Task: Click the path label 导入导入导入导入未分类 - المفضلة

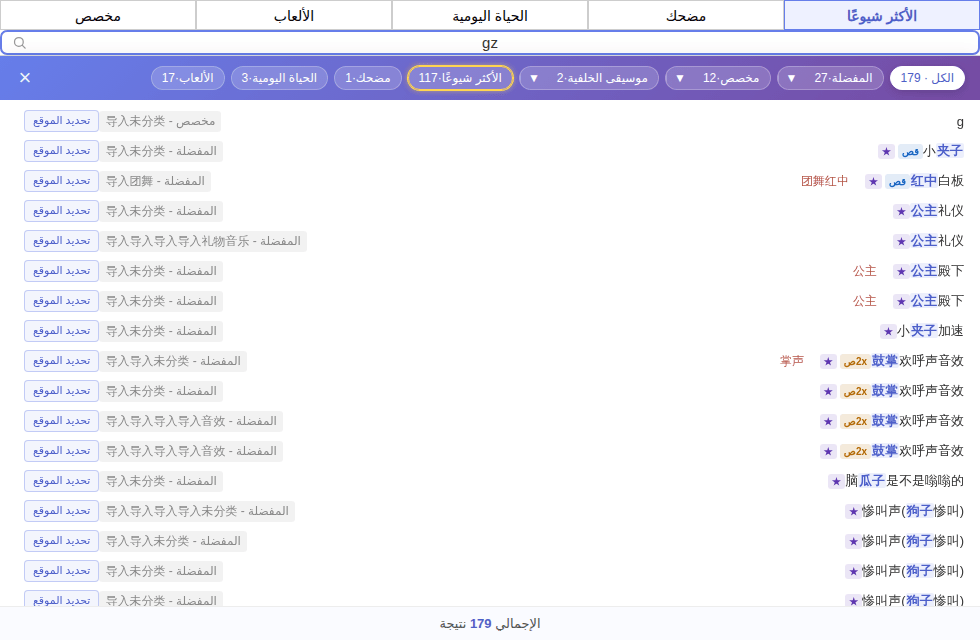Action: 197,511
